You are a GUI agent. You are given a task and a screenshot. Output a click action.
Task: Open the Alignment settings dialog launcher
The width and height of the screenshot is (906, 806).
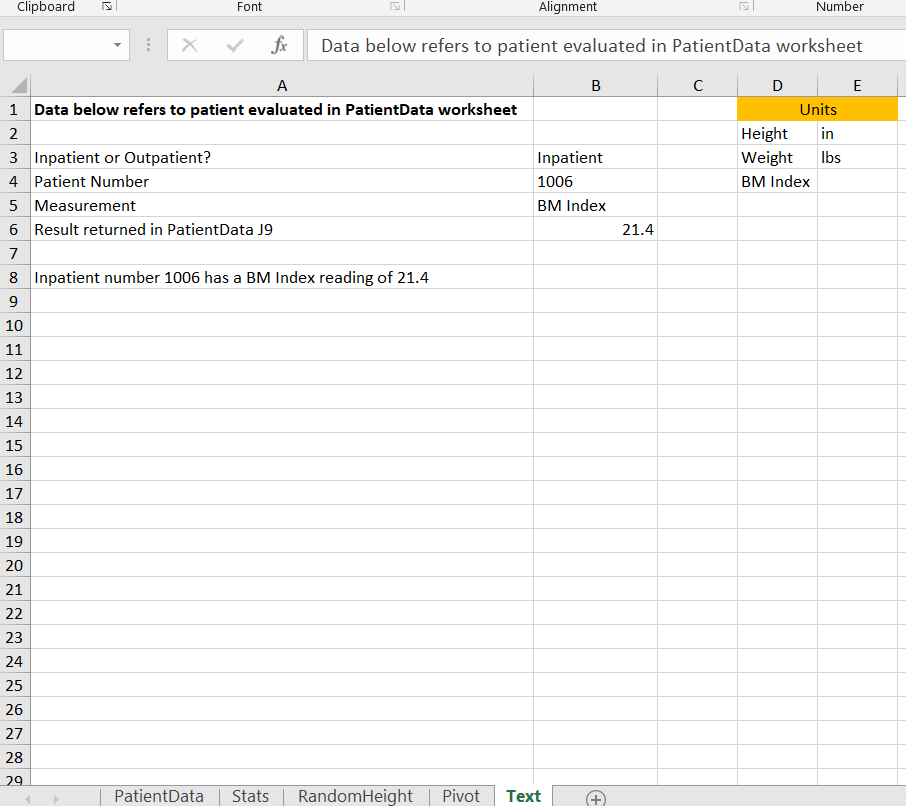click(744, 6)
